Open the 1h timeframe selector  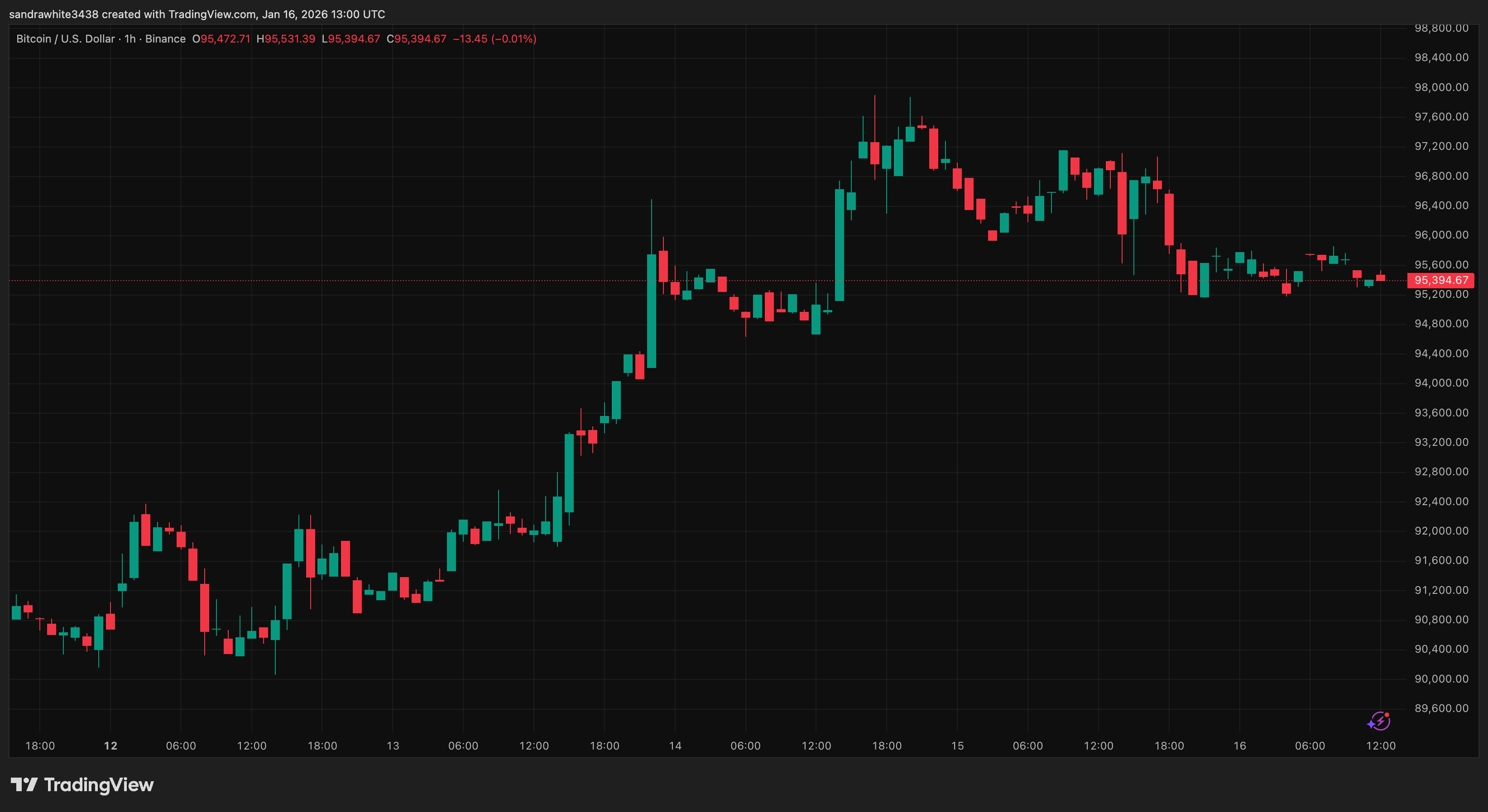pos(130,38)
